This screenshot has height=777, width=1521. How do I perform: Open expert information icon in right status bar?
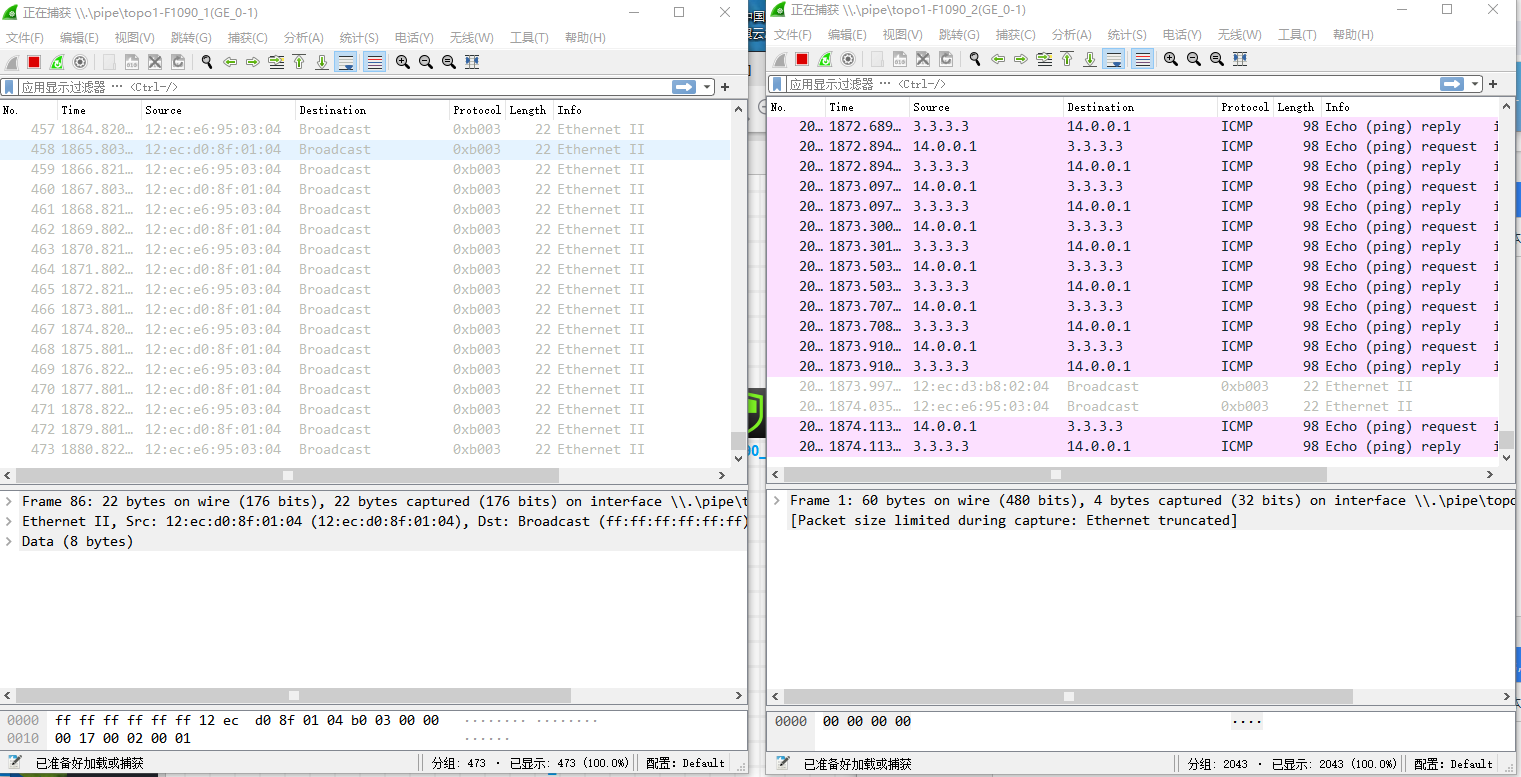[784, 762]
